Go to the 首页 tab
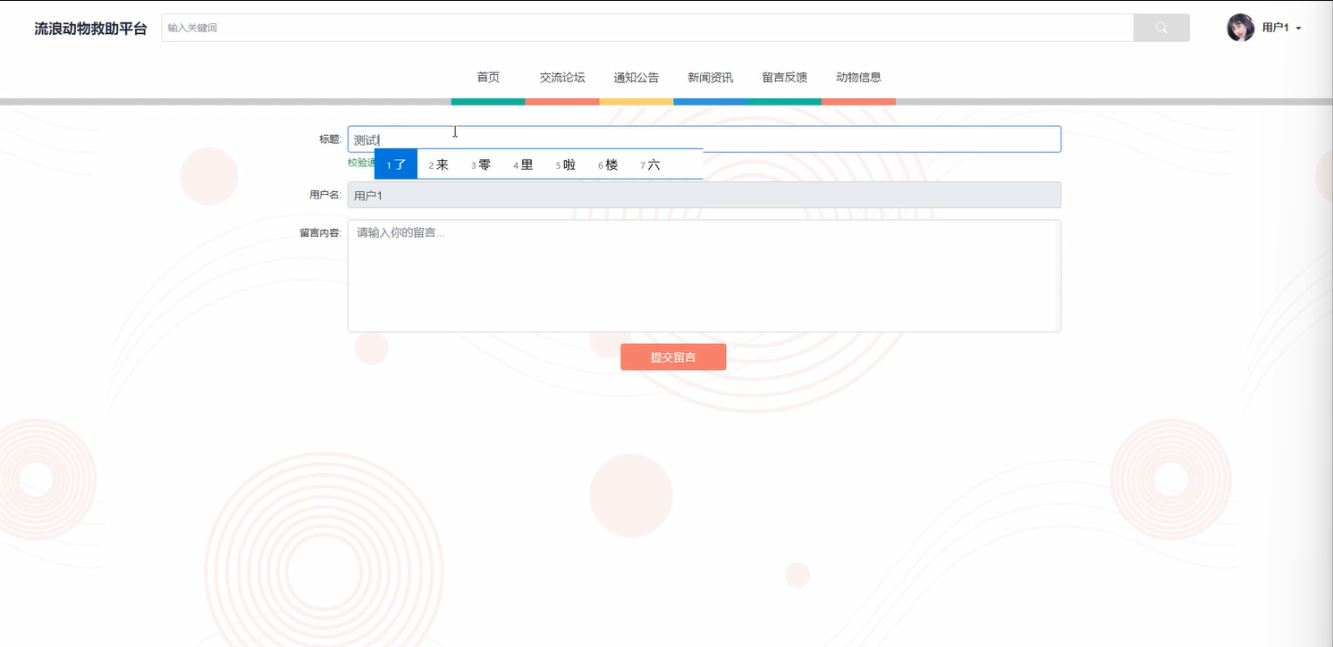This screenshot has width=1333, height=647. [488, 77]
